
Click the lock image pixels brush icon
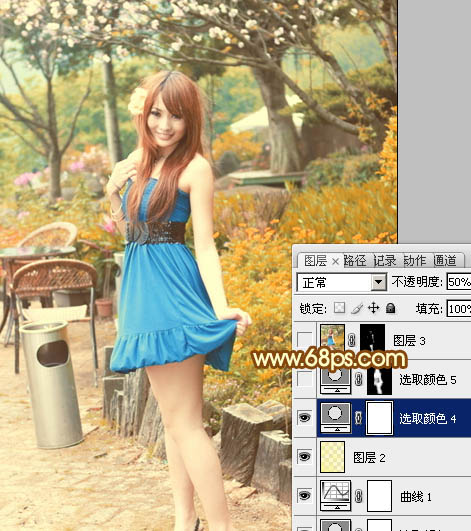point(357,308)
